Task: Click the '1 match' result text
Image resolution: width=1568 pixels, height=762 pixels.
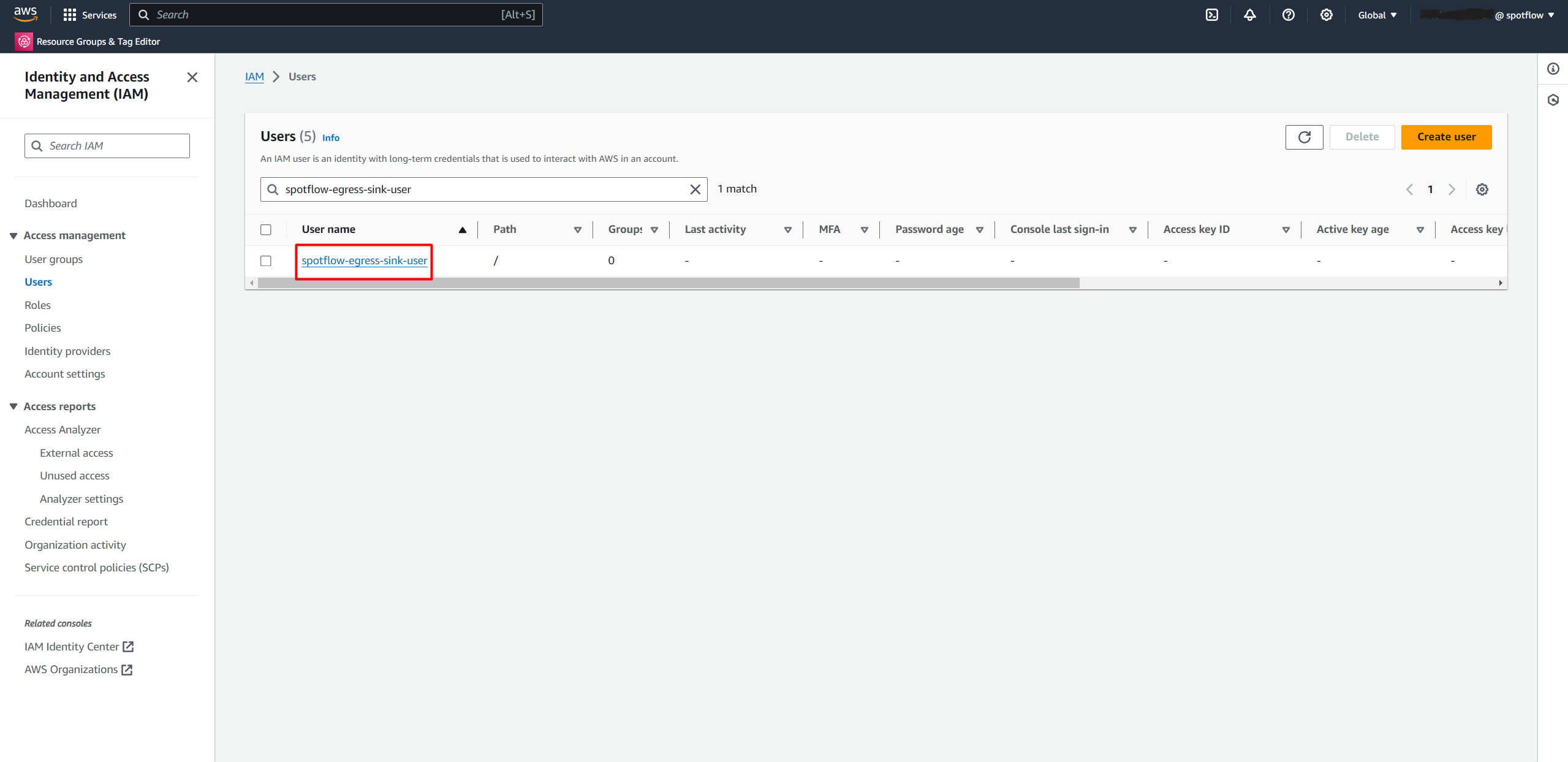Action: pos(737,189)
